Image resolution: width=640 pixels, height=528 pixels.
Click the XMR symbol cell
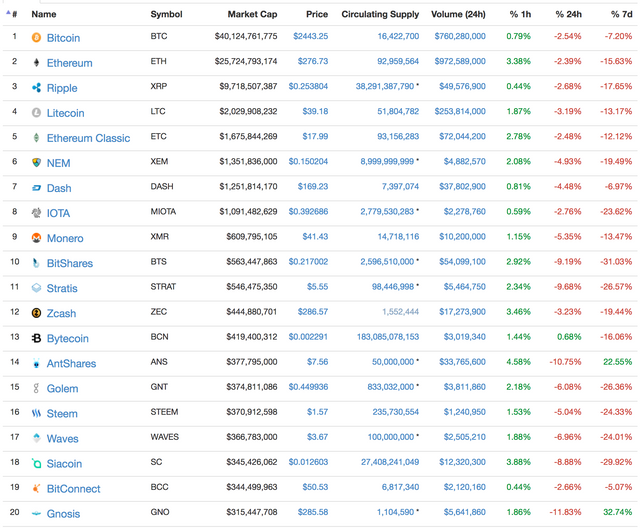(160, 237)
